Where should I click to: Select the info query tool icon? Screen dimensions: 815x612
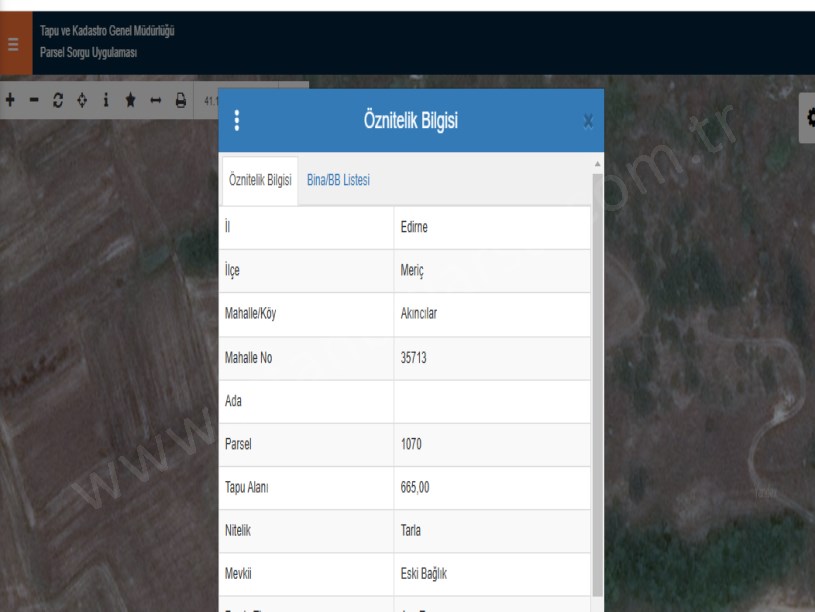pos(106,101)
